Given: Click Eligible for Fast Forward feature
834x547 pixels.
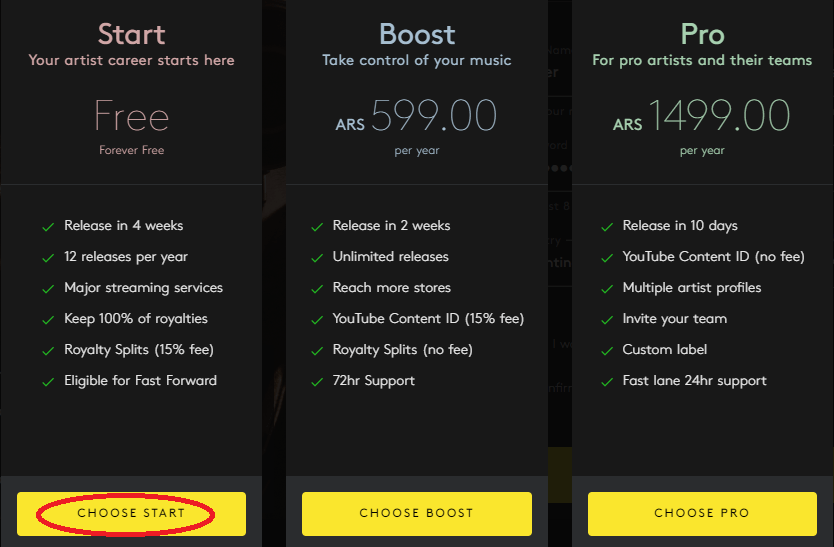Looking at the screenshot, I should pos(140,380).
